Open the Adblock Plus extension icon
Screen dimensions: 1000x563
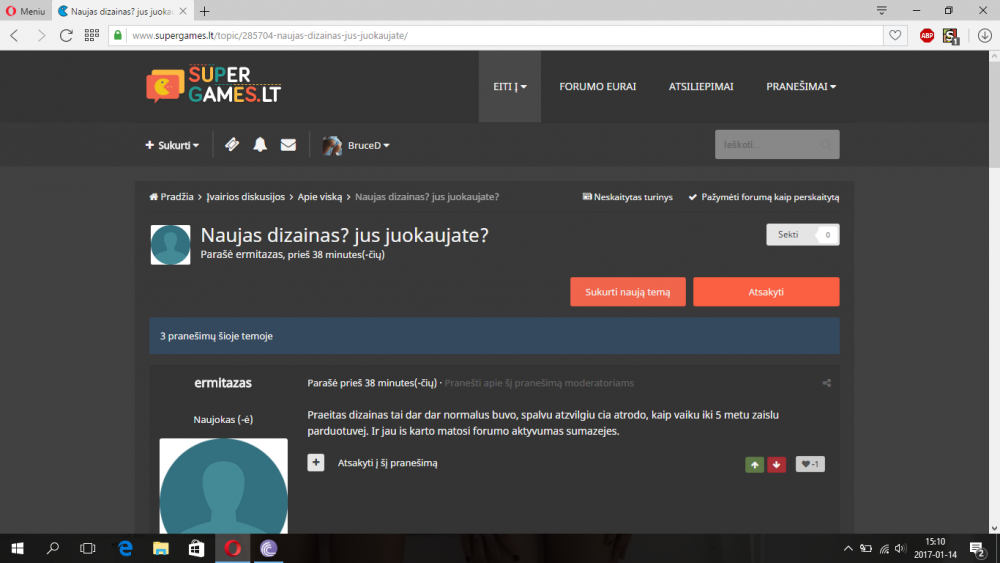coord(927,36)
